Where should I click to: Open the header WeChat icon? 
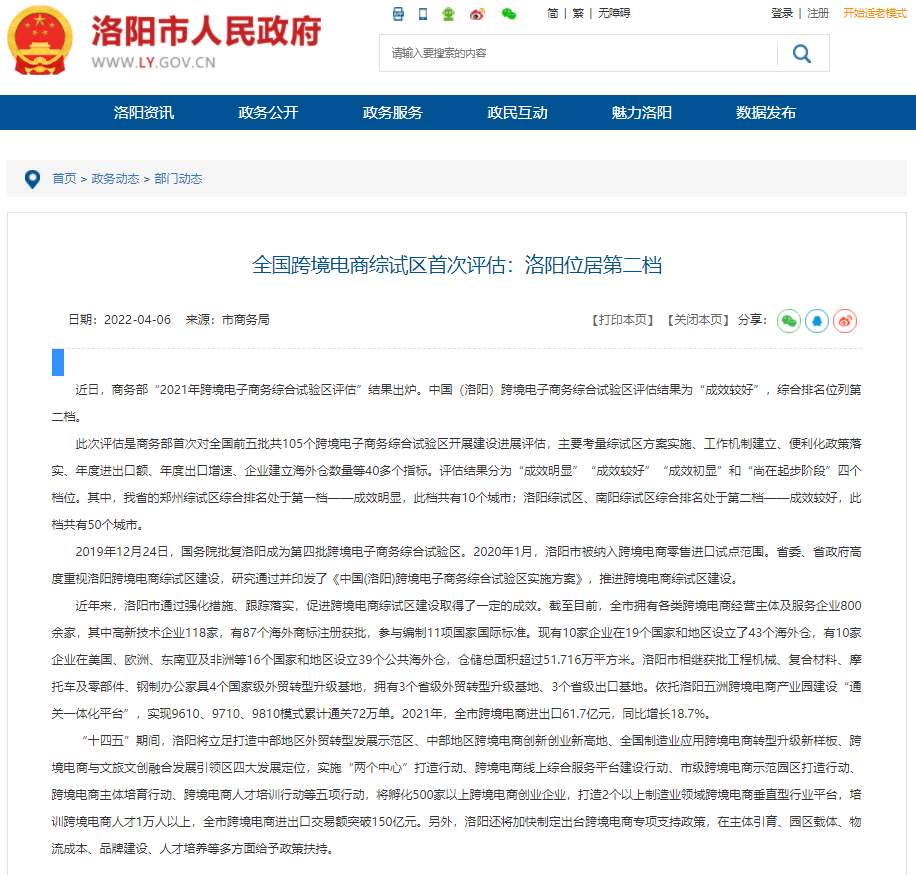pyautogui.click(x=509, y=13)
